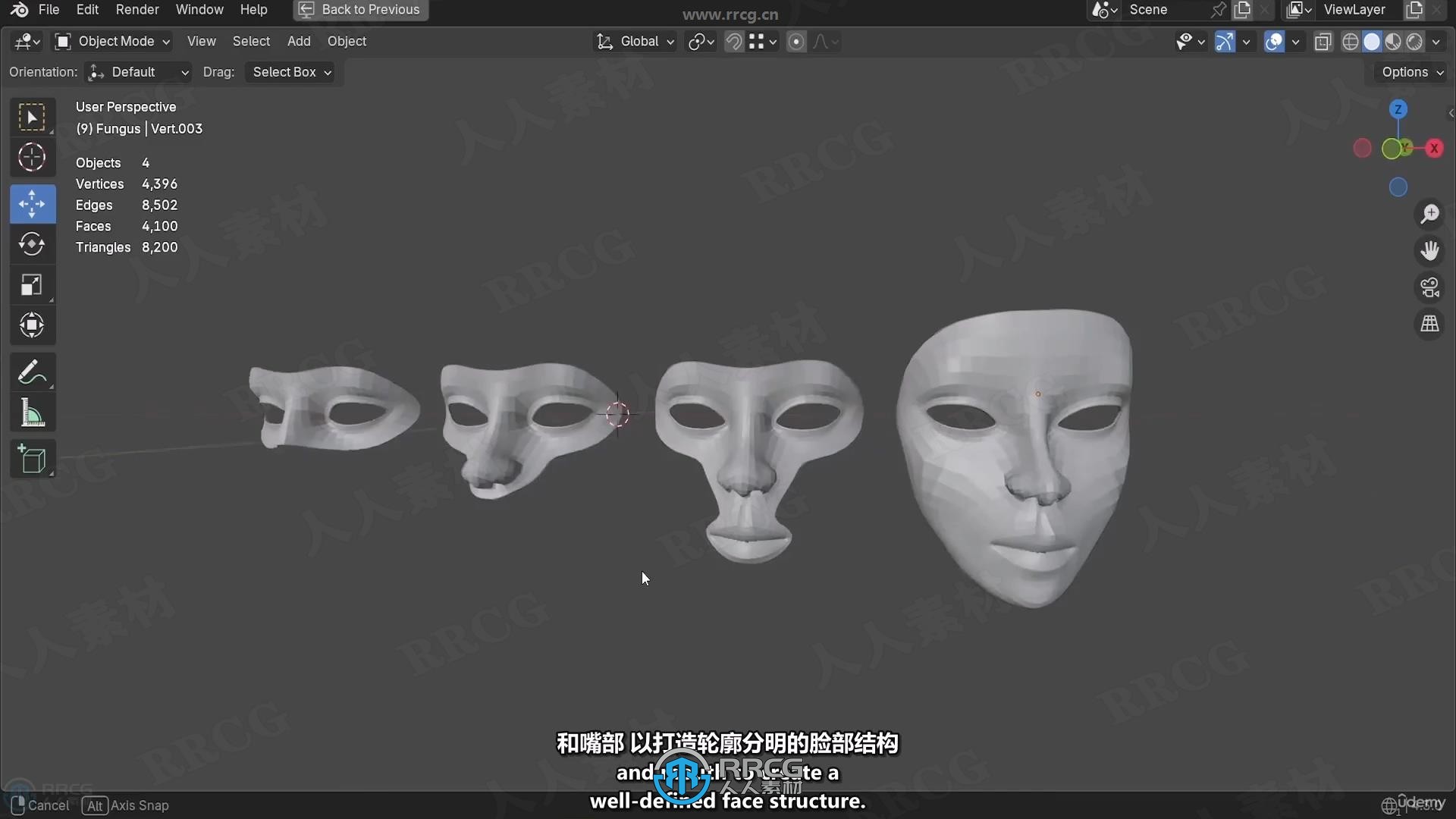Select the Scale tool

32,285
